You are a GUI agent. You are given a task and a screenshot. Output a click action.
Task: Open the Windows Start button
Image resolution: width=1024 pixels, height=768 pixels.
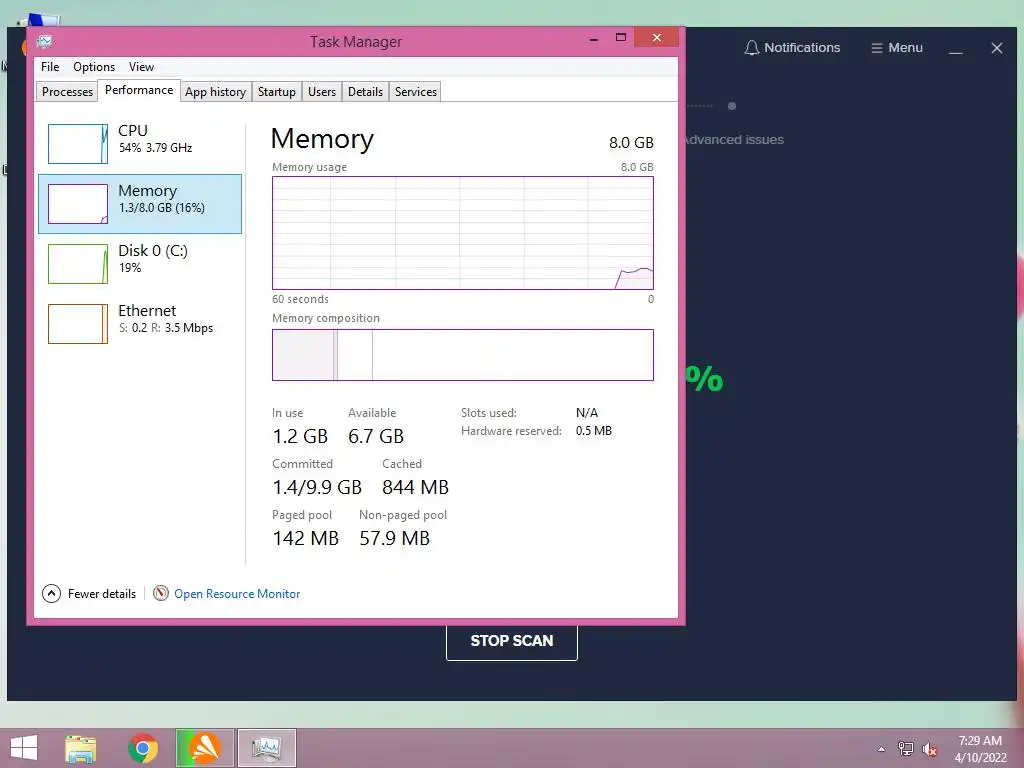[x=24, y=748]
